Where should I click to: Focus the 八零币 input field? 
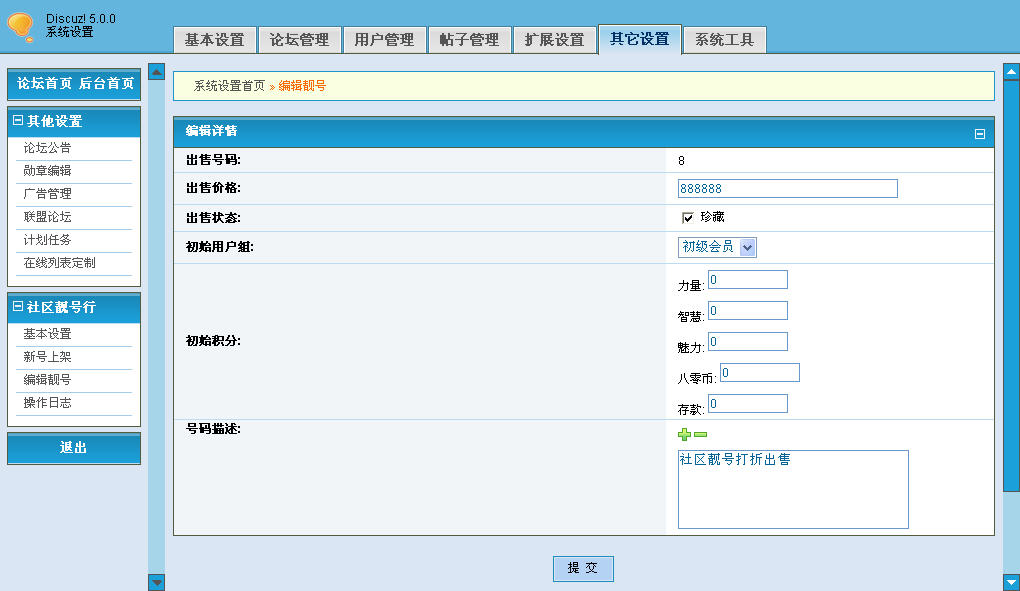pos(760,373)
